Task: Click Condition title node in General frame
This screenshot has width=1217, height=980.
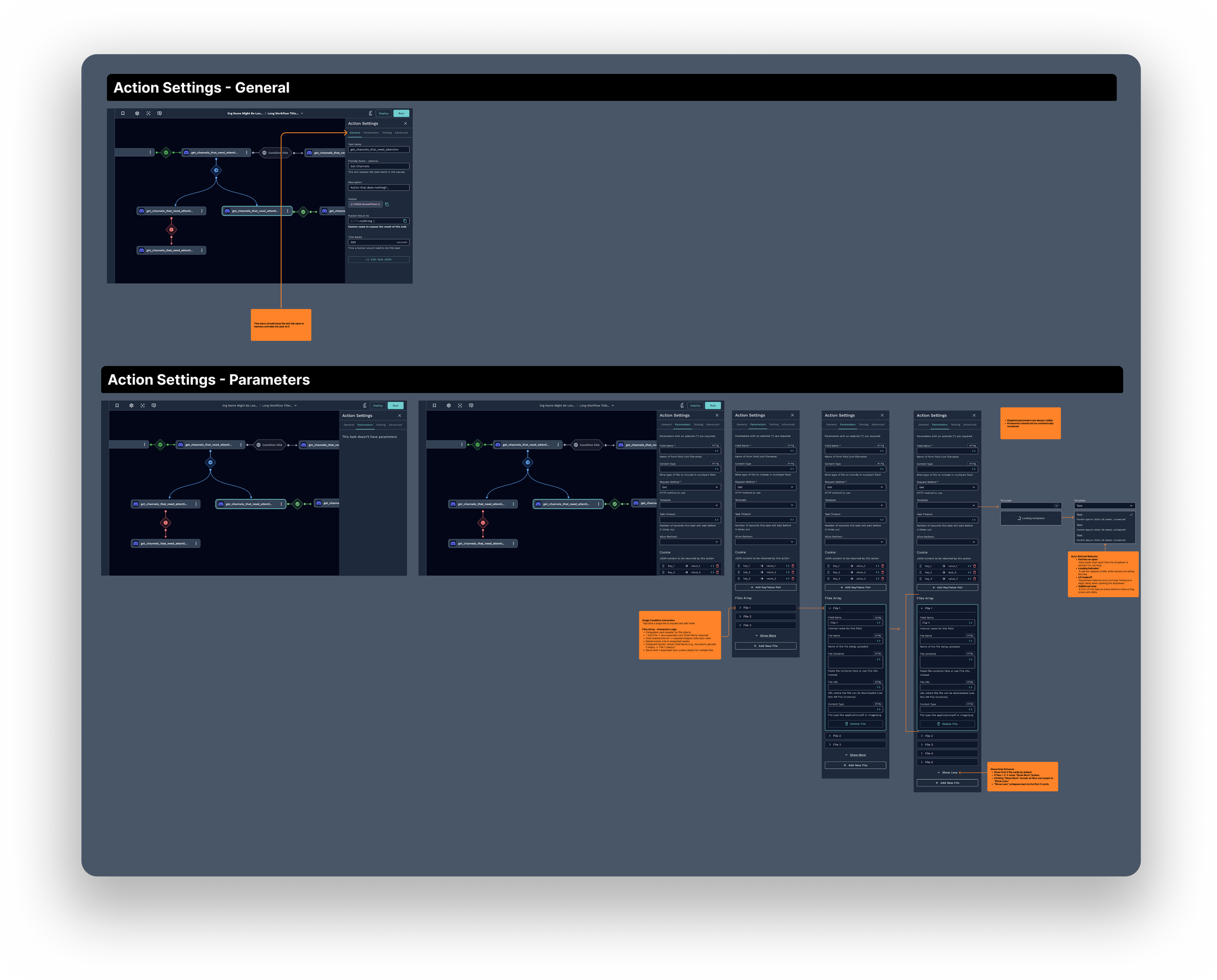Action: [x=277, y=152]
